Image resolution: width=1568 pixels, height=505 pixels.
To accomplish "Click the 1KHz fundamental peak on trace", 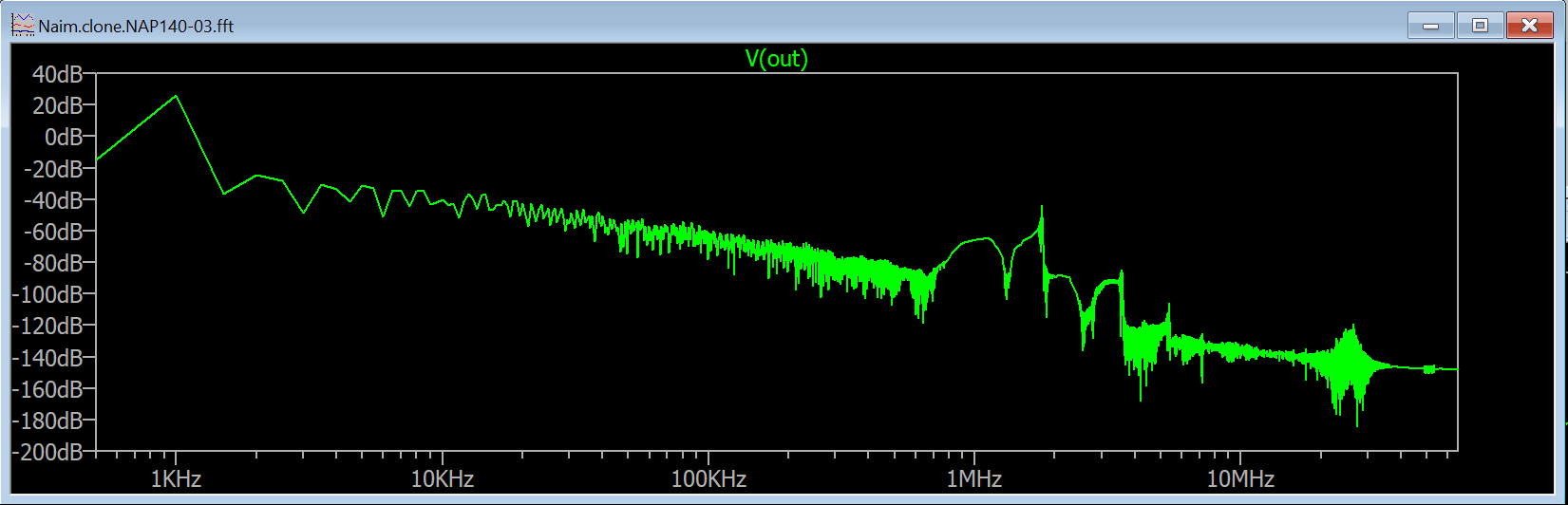I will pyautogui.click(x=177, y=96).
